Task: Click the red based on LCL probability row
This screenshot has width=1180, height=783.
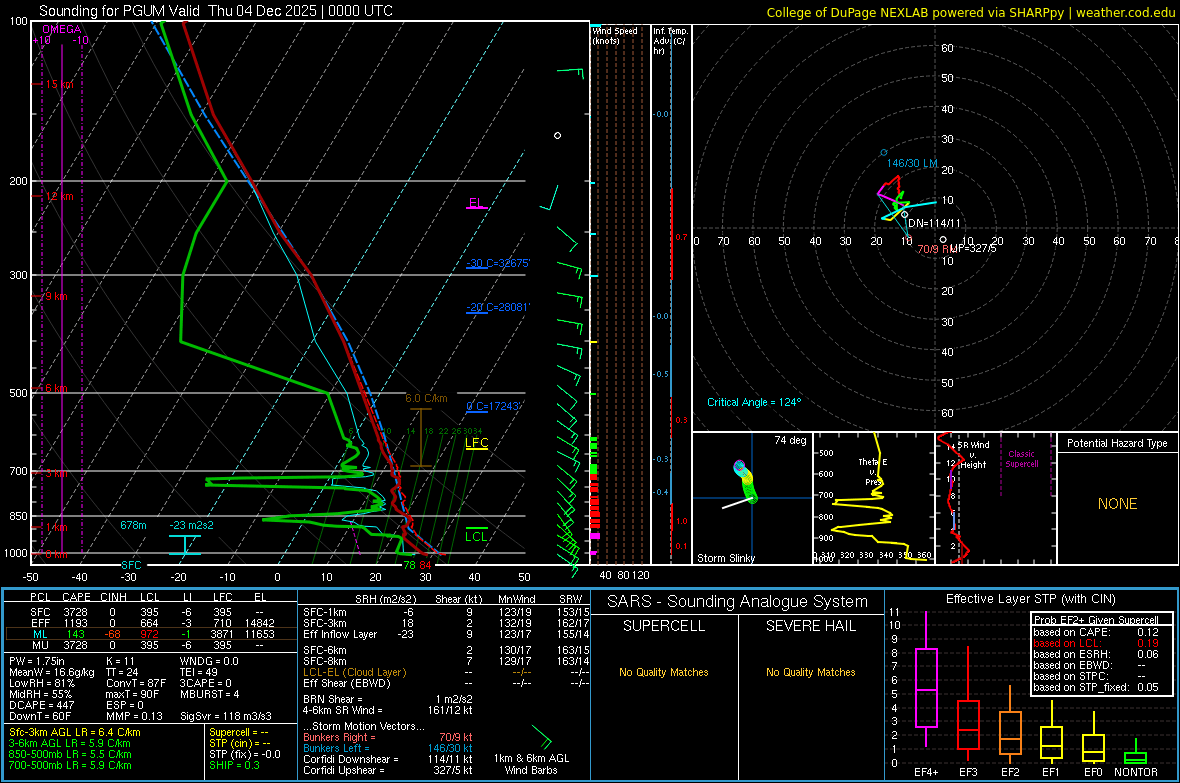Action: tap(1096, 644)
